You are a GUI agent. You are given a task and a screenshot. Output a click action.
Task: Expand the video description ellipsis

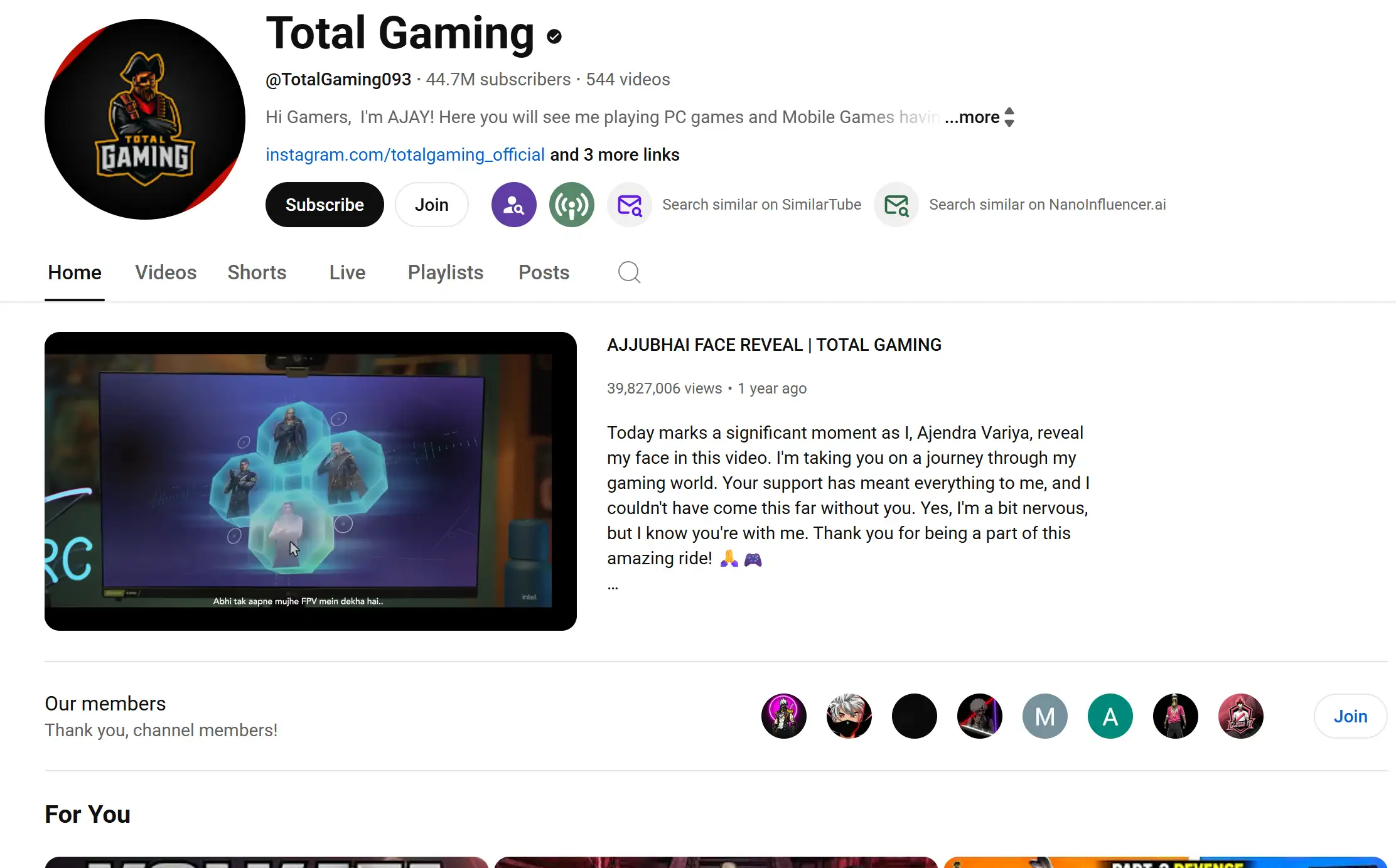(613, 587)
